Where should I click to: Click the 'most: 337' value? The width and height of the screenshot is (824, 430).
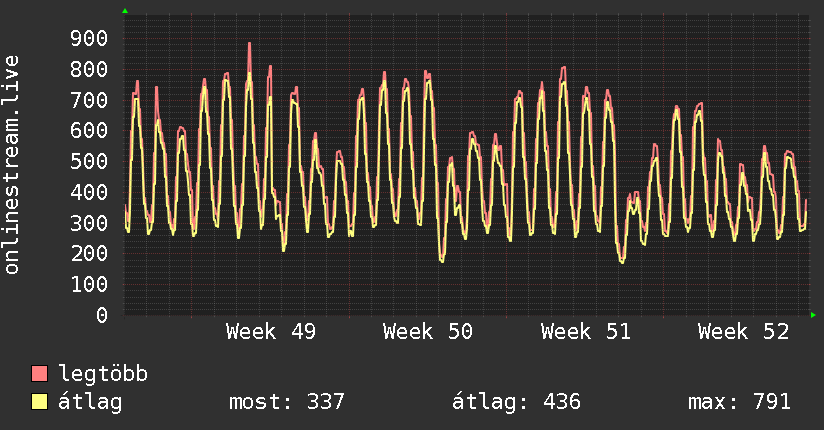(x=287, y=402)
